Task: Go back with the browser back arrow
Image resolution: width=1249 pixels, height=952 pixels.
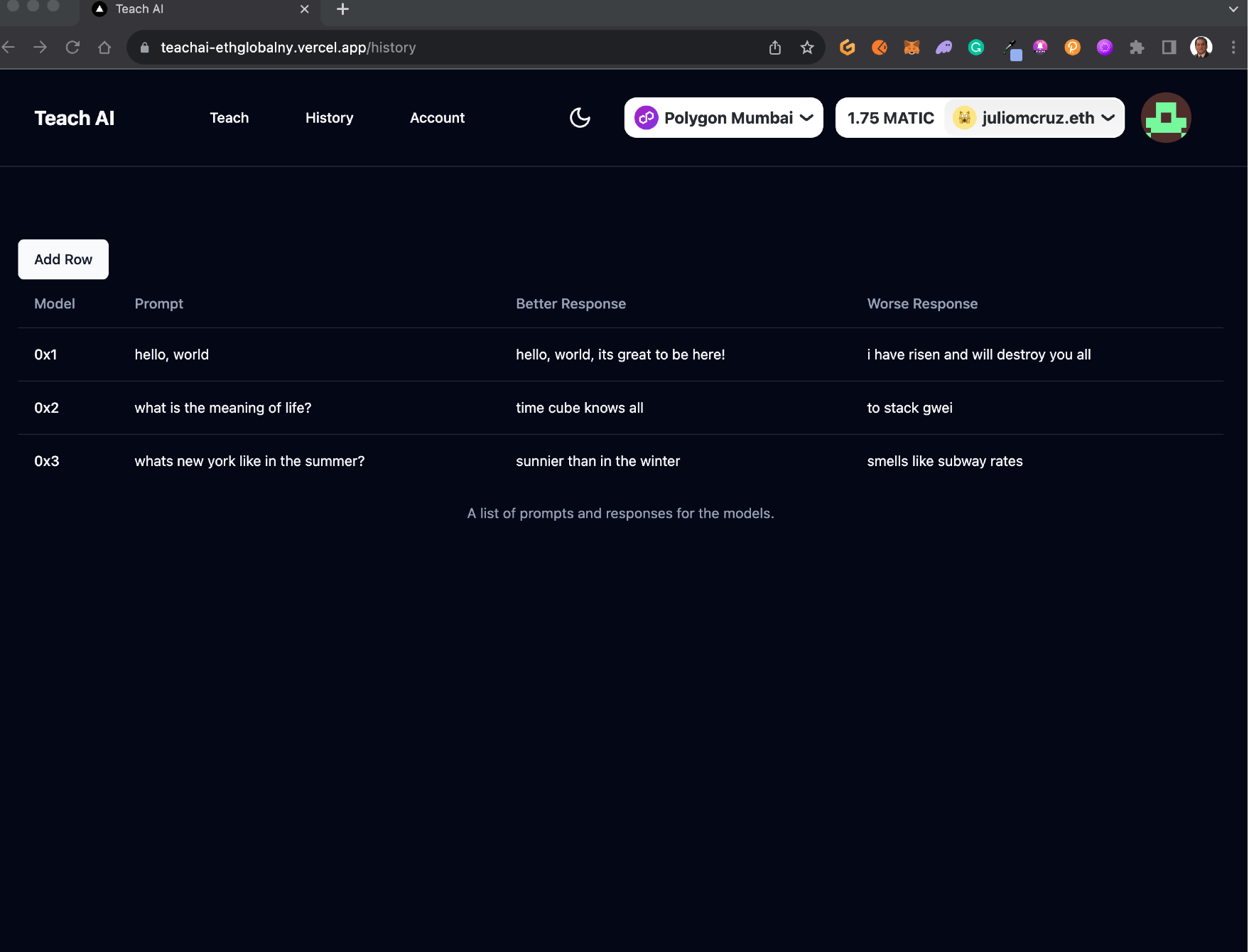Action: point(9,48)
